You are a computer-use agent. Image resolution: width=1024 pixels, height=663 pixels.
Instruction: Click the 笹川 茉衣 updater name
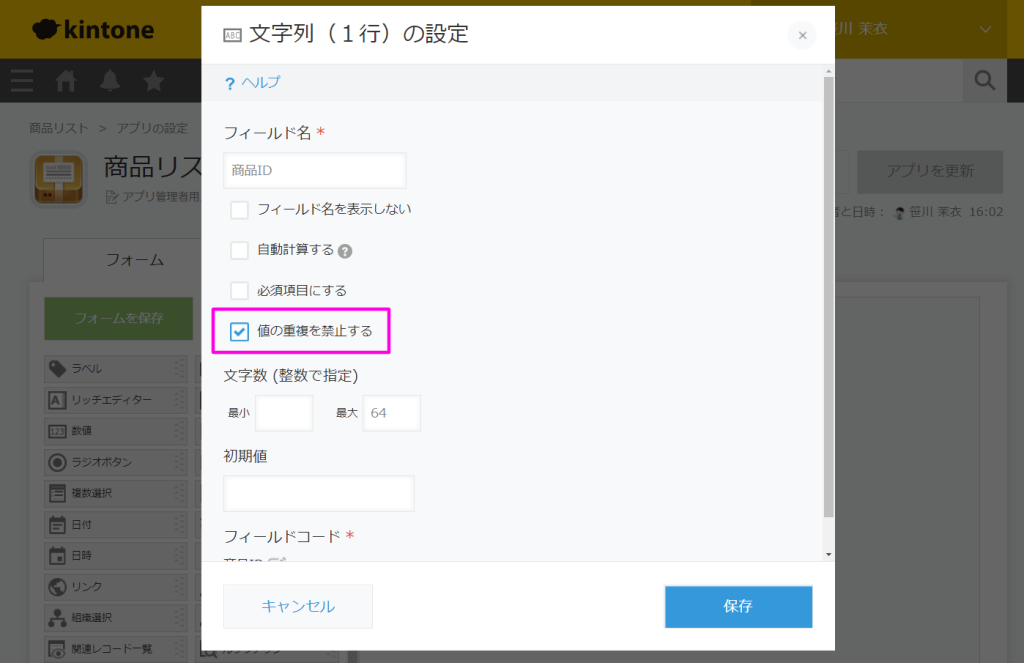pos(935,212)
